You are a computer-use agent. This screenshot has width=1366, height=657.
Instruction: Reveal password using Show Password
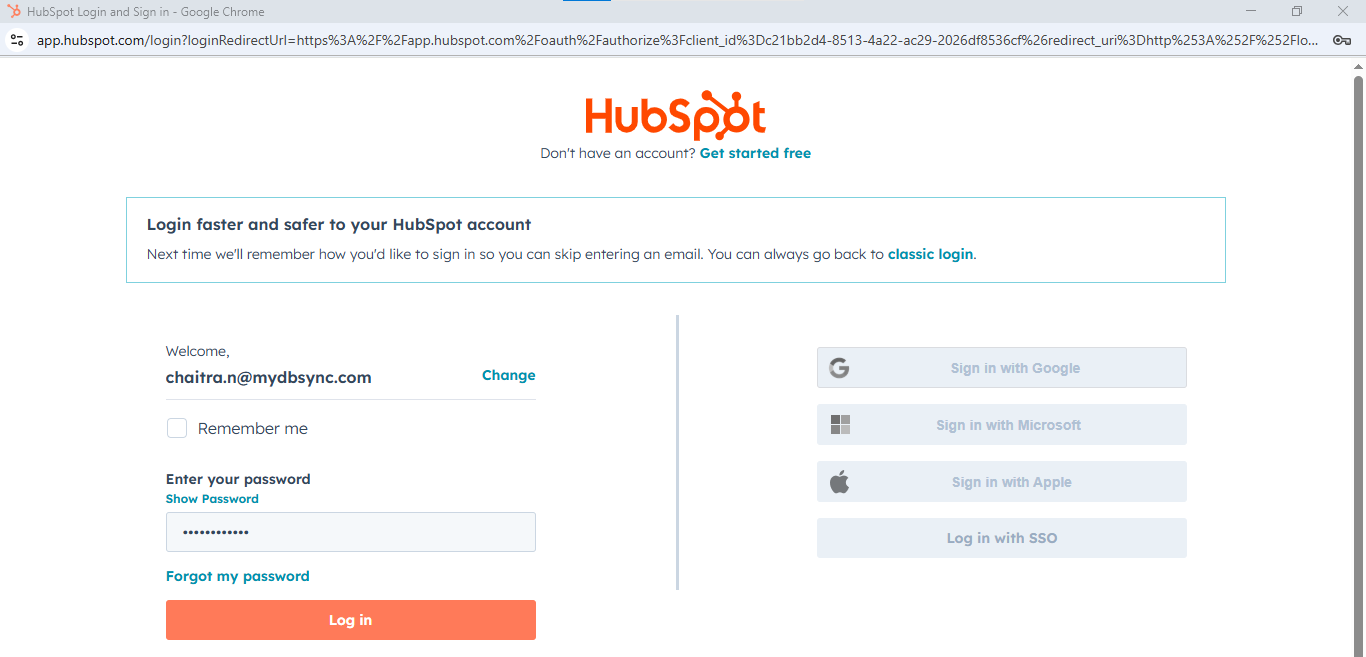point(212,499)
